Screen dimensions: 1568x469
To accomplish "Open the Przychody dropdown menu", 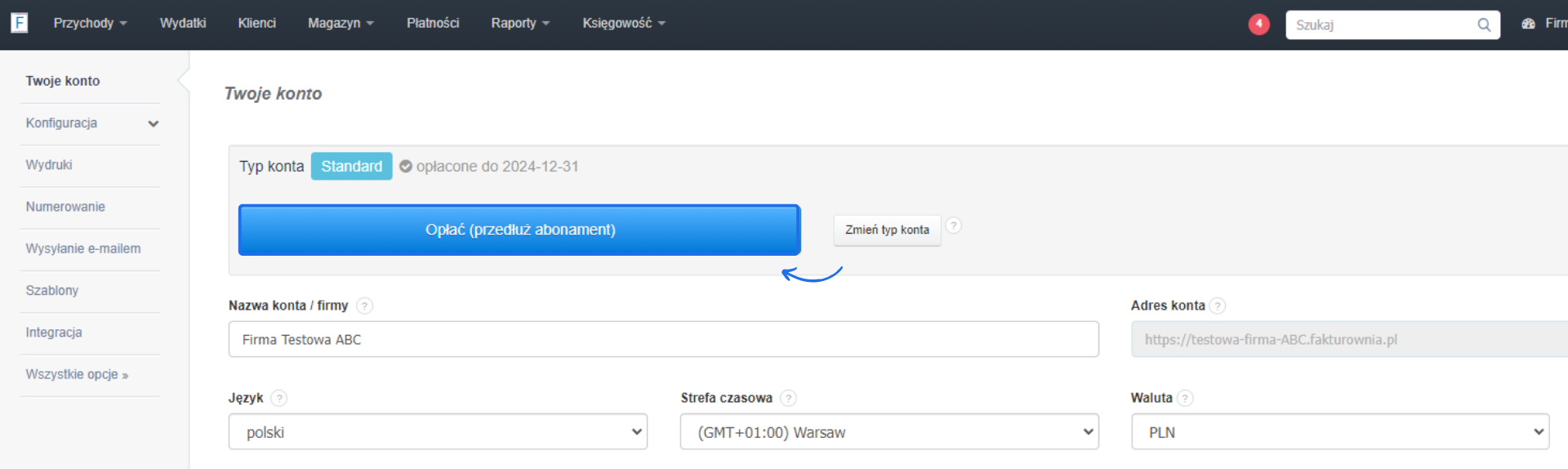I will pos(90,23).
